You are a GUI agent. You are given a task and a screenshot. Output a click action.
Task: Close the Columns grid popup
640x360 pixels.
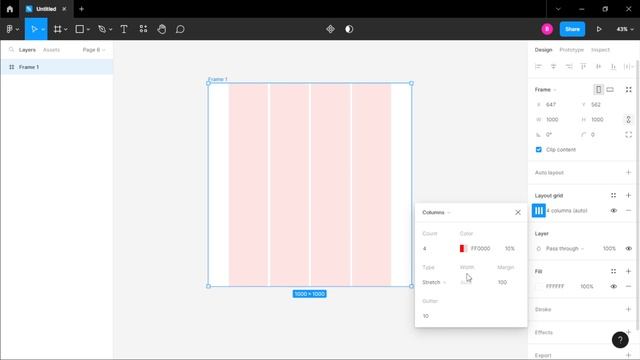pyautogui.click(x=518, y=212)
